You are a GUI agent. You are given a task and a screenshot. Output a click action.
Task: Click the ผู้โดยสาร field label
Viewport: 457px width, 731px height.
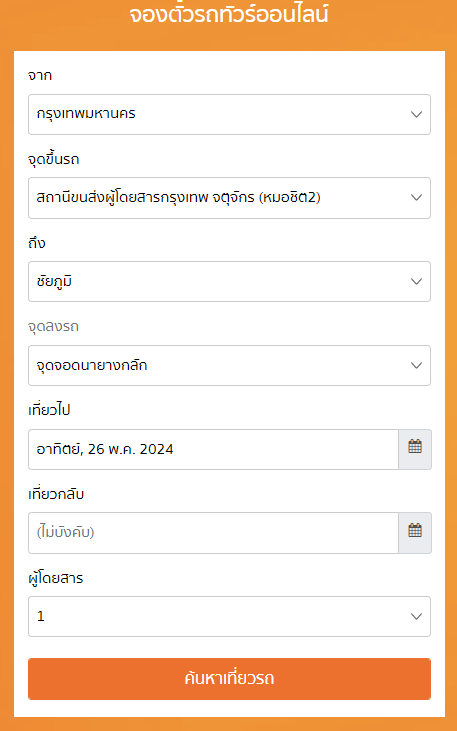pos(55,578)
